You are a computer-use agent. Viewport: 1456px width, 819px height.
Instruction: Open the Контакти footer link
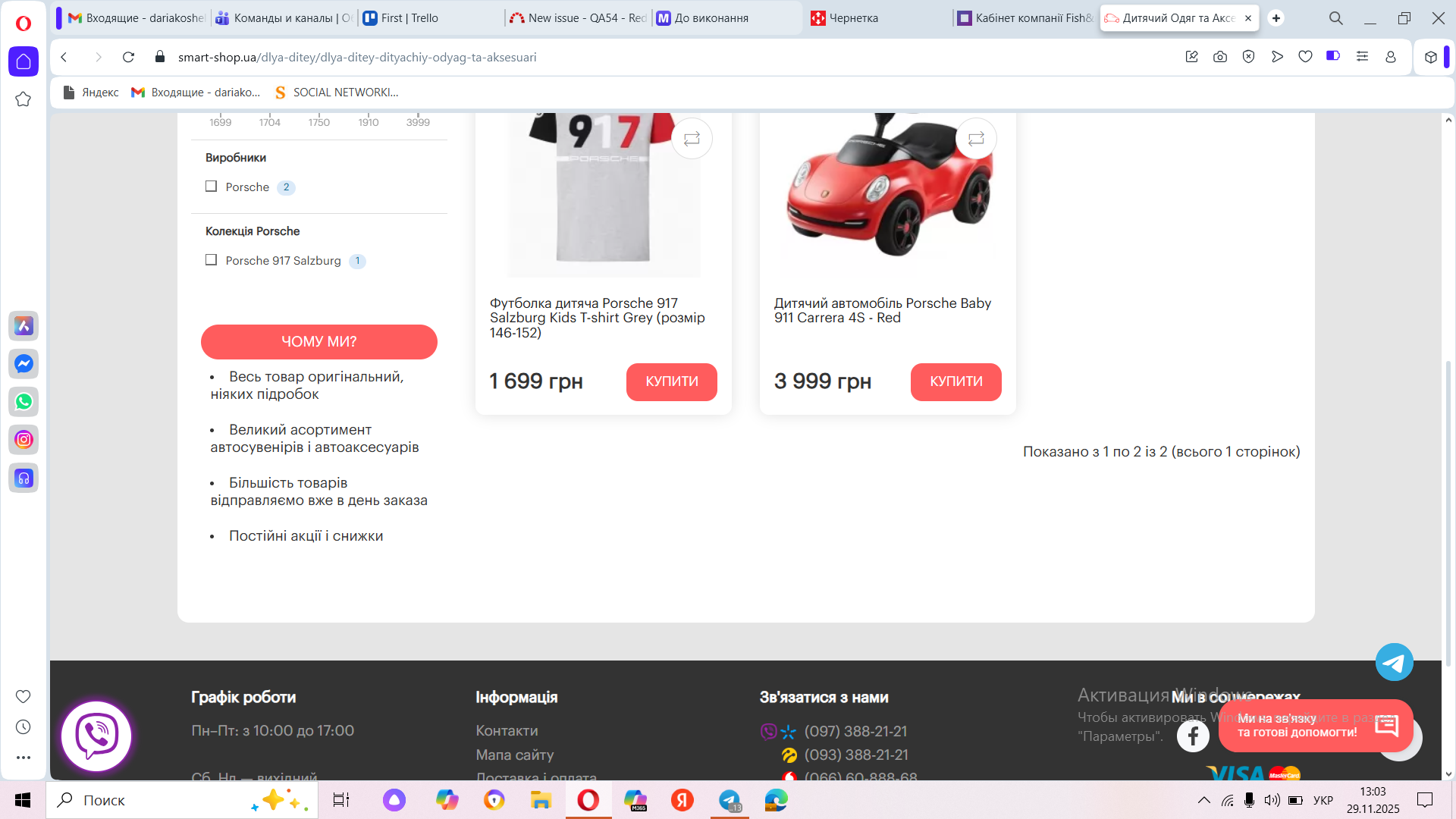coord(507,731)
